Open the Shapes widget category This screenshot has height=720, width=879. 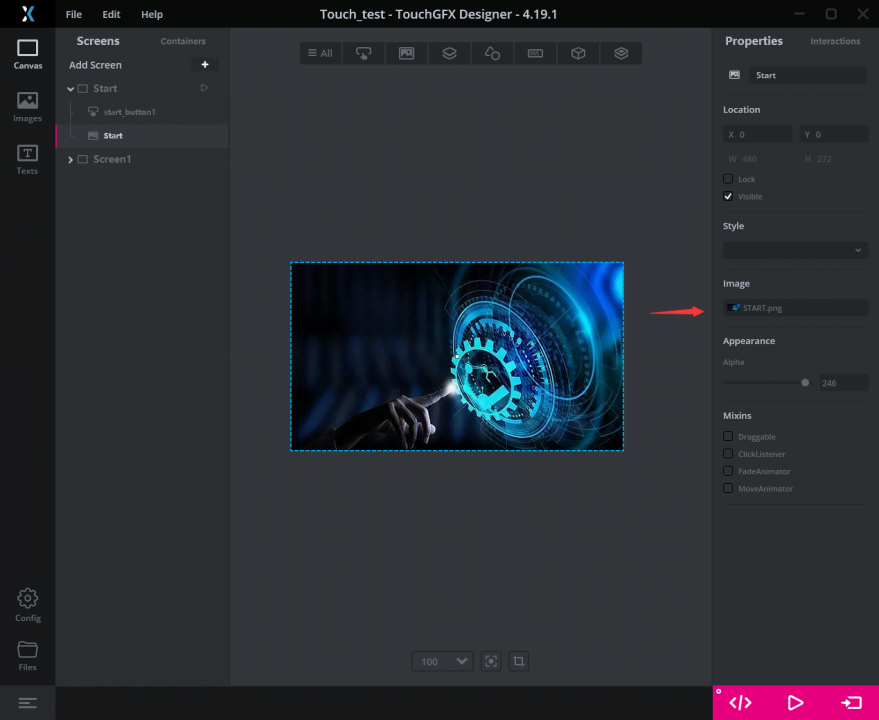[x=492, y=53]
